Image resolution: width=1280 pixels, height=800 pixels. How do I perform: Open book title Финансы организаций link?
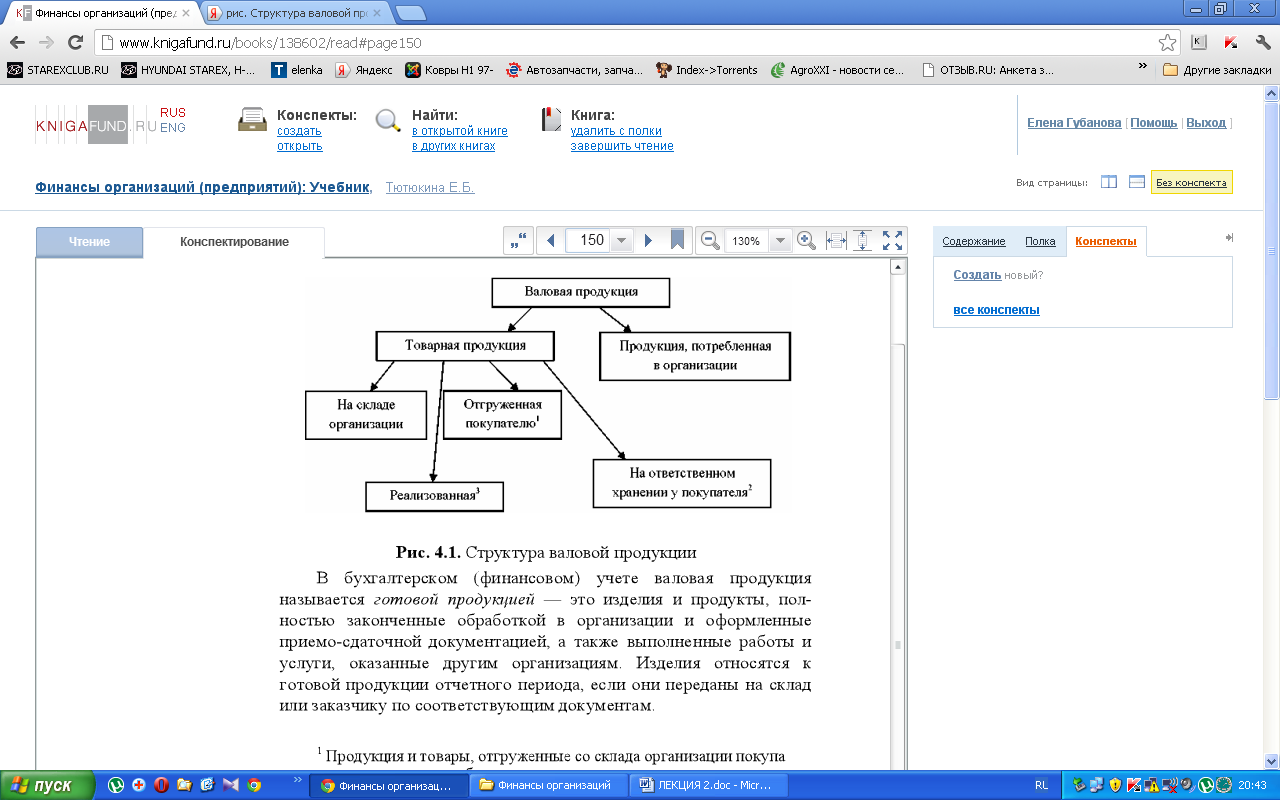coord(203,187)
